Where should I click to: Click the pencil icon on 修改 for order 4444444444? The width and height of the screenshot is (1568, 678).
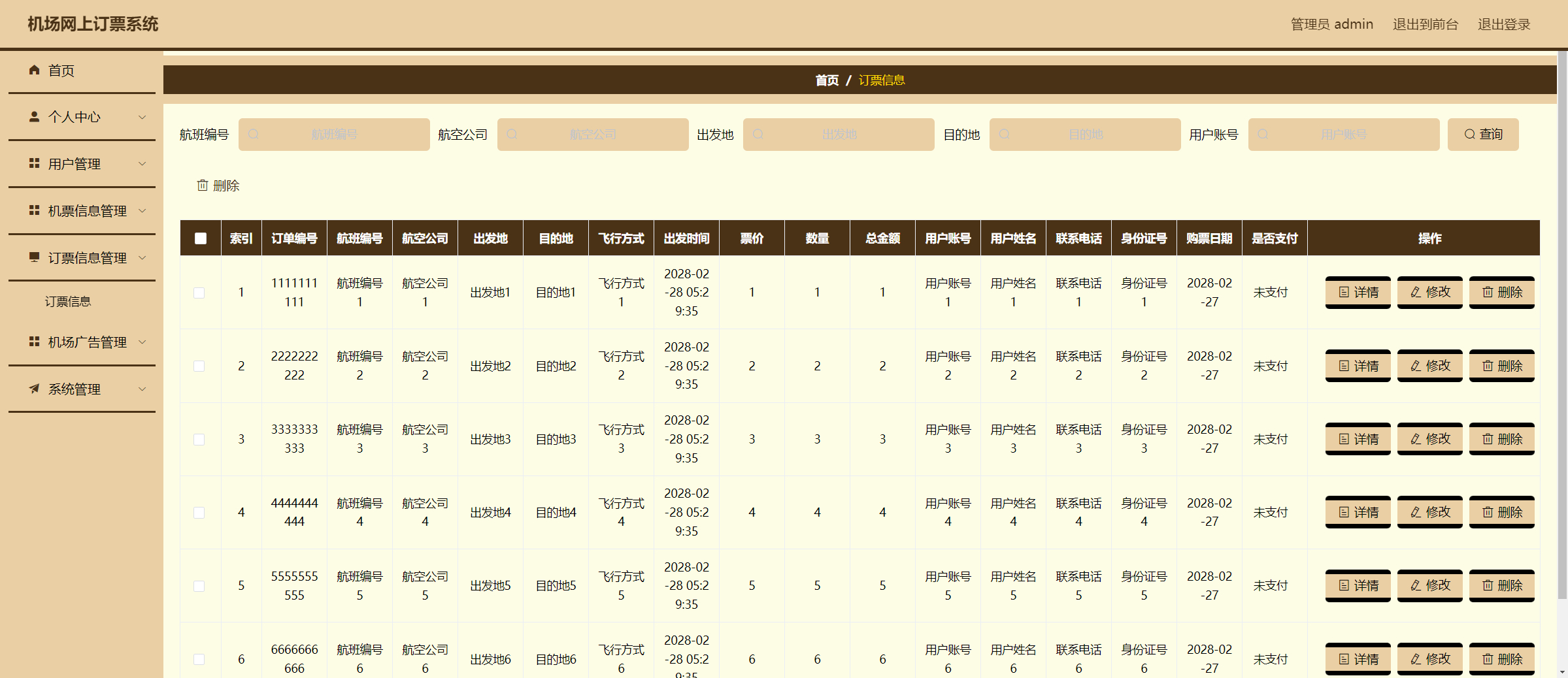tap(1416, 512)
